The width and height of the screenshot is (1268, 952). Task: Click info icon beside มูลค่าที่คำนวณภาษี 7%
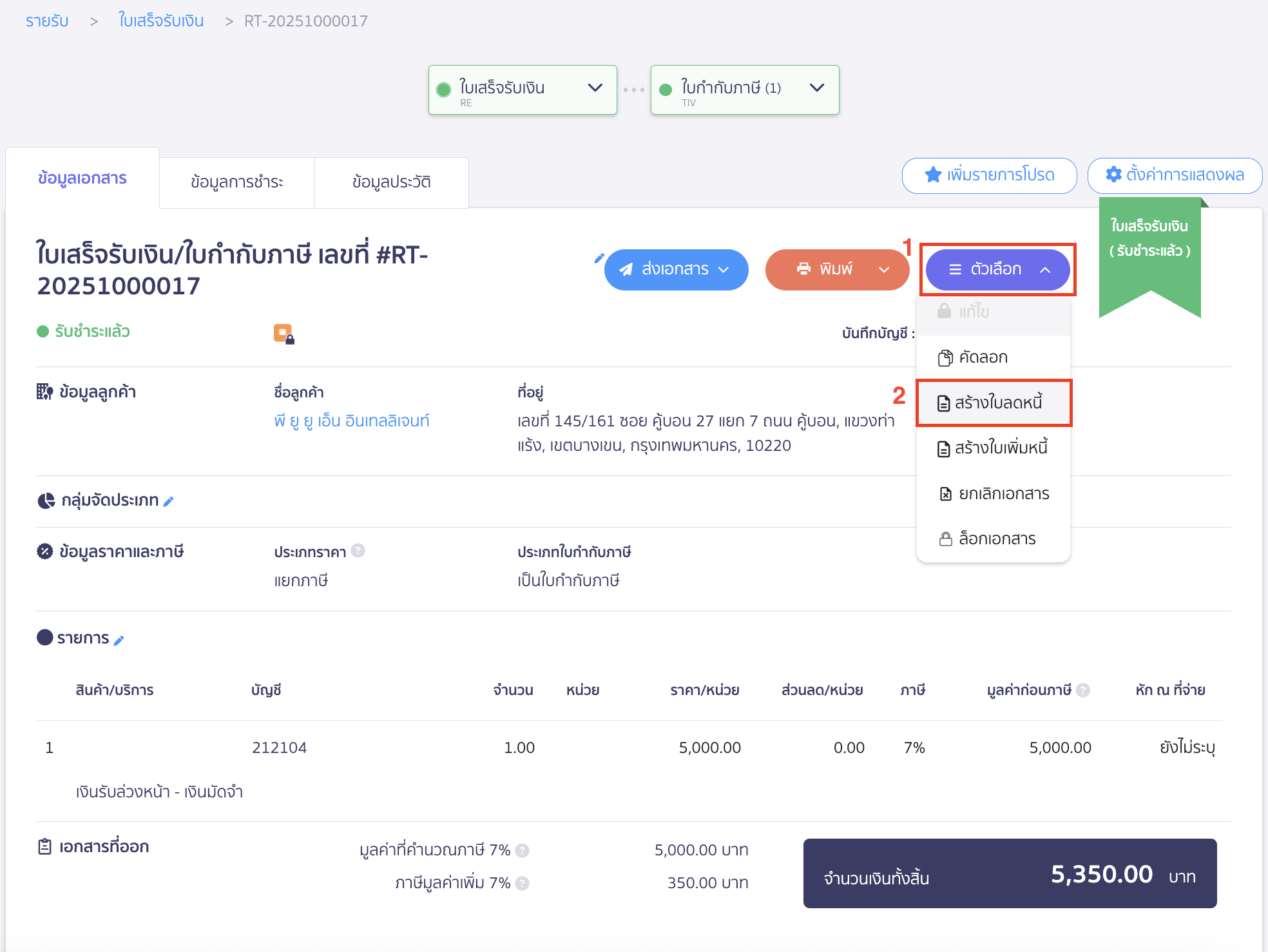tap(523, 851)
